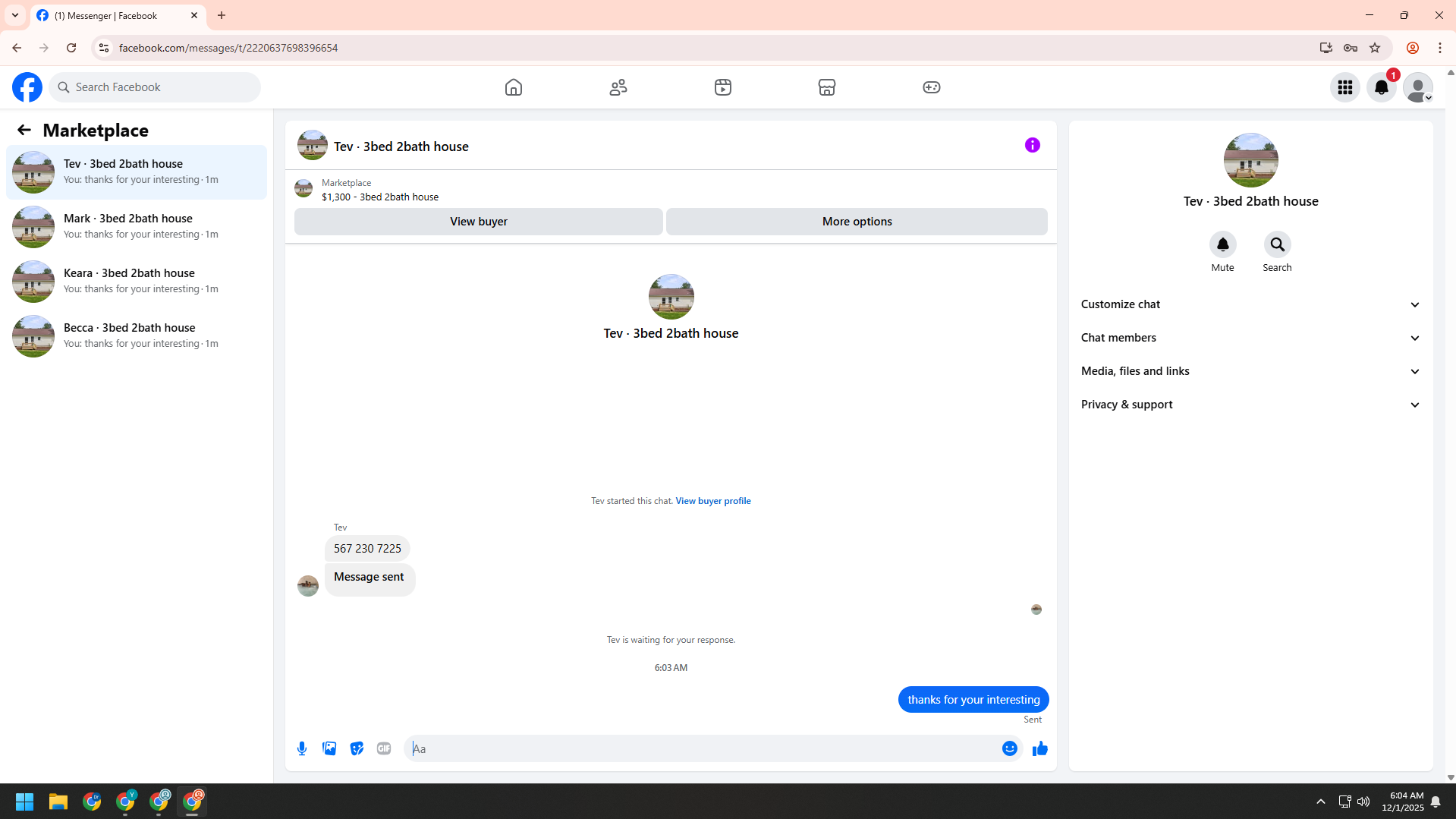Open the Chrome password manager key icon
The image size is (1456, 819).
tap(1351, 48)
